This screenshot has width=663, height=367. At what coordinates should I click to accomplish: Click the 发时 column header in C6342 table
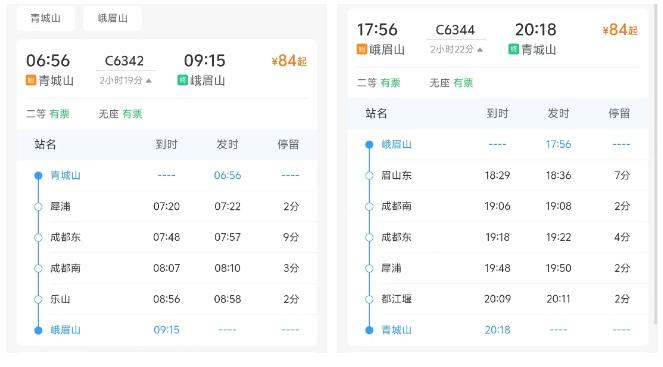(x=227, y=145)
